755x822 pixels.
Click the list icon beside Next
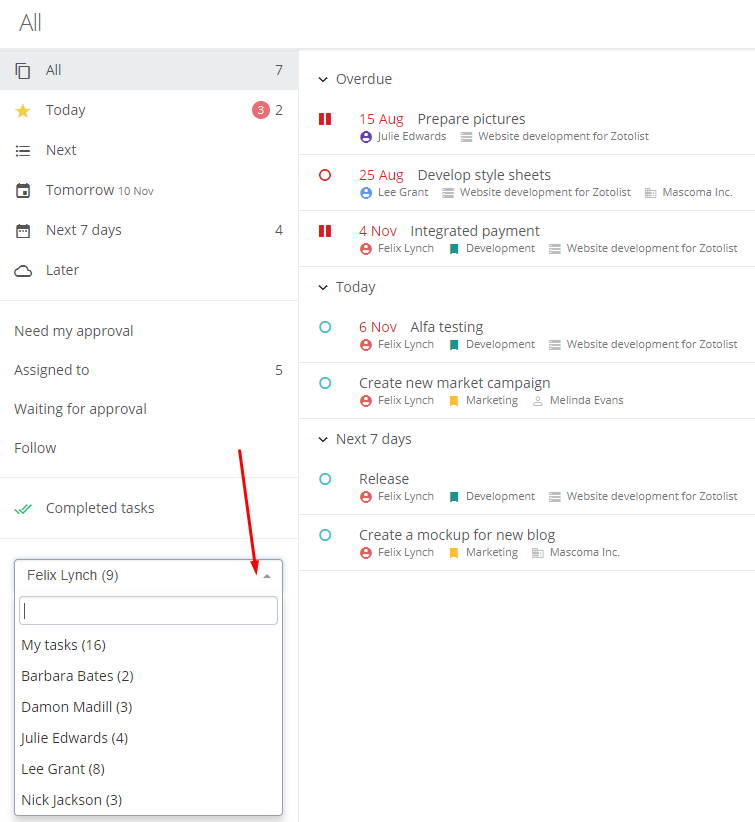coord(23,151)
